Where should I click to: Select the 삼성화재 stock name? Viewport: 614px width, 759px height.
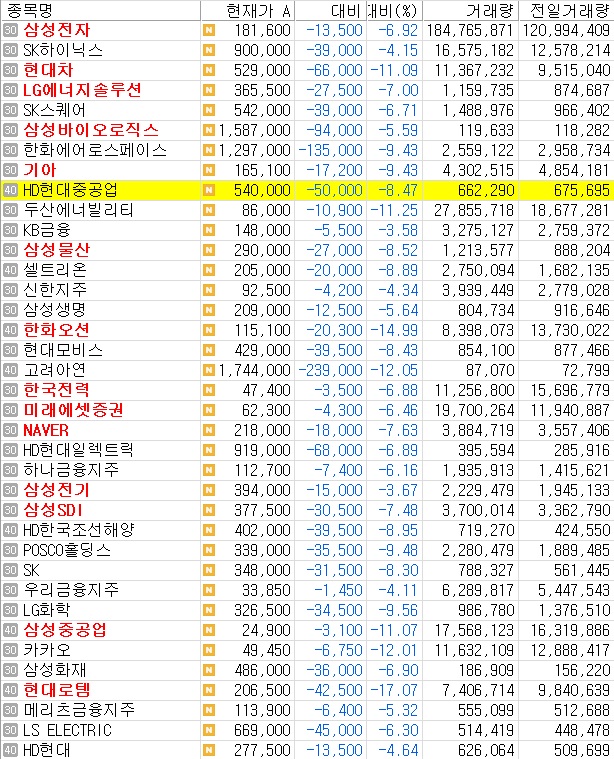[x=55, y=670]
